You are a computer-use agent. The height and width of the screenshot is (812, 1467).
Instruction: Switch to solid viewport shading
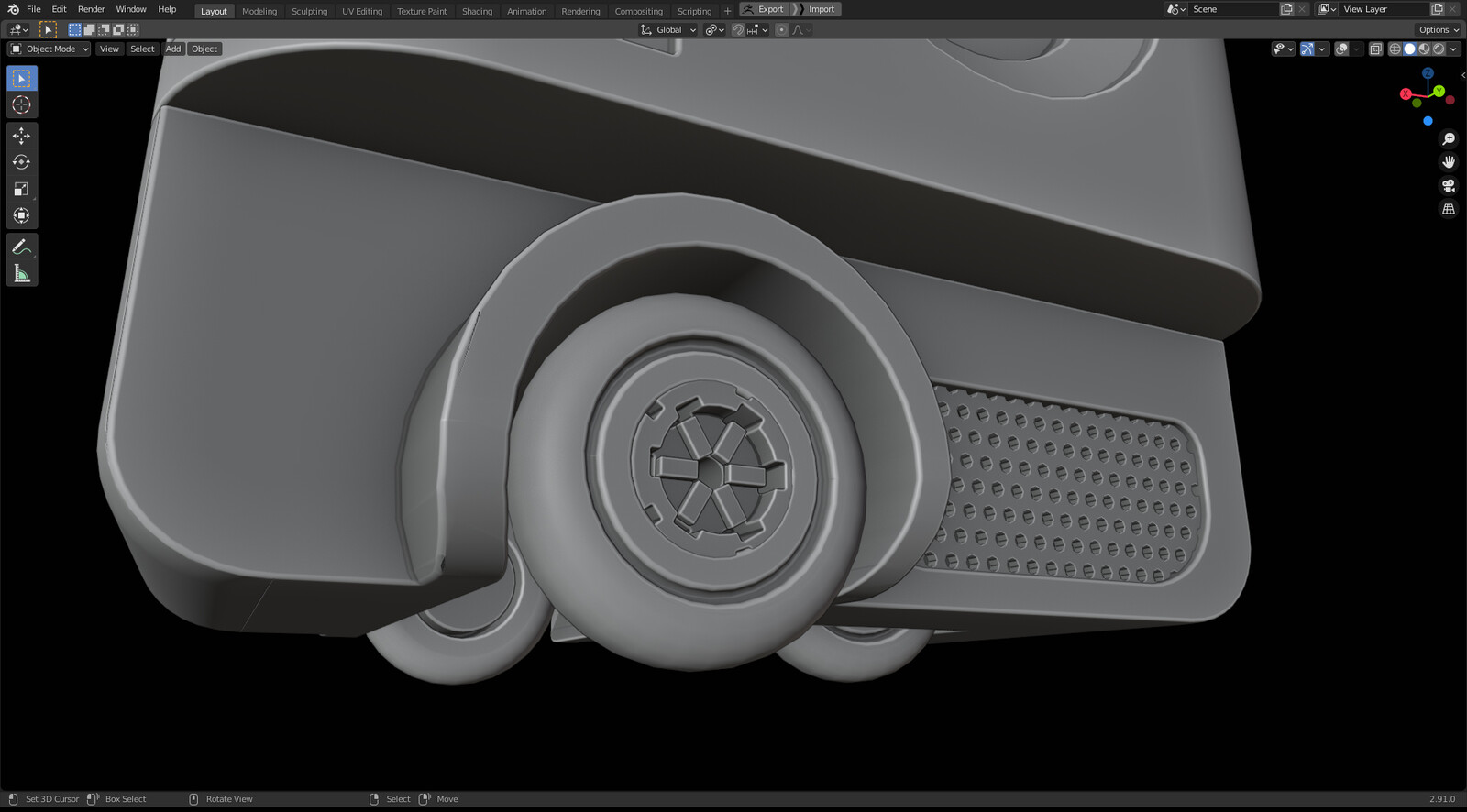pyautogui.click(x=1409, y=49)
